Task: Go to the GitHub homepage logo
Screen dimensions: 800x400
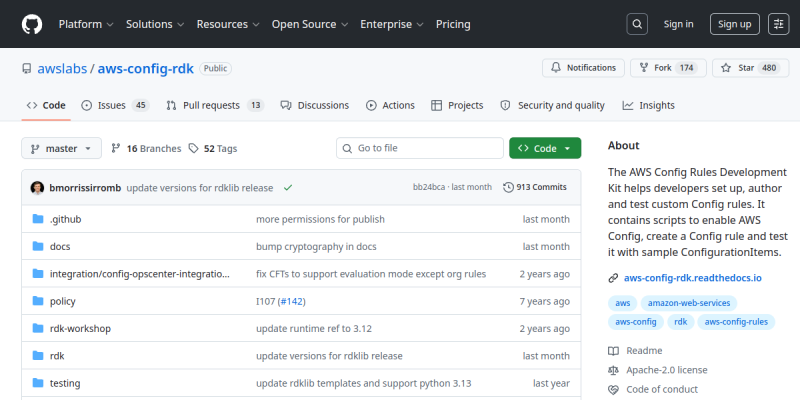Action: (x=32, y=24)
